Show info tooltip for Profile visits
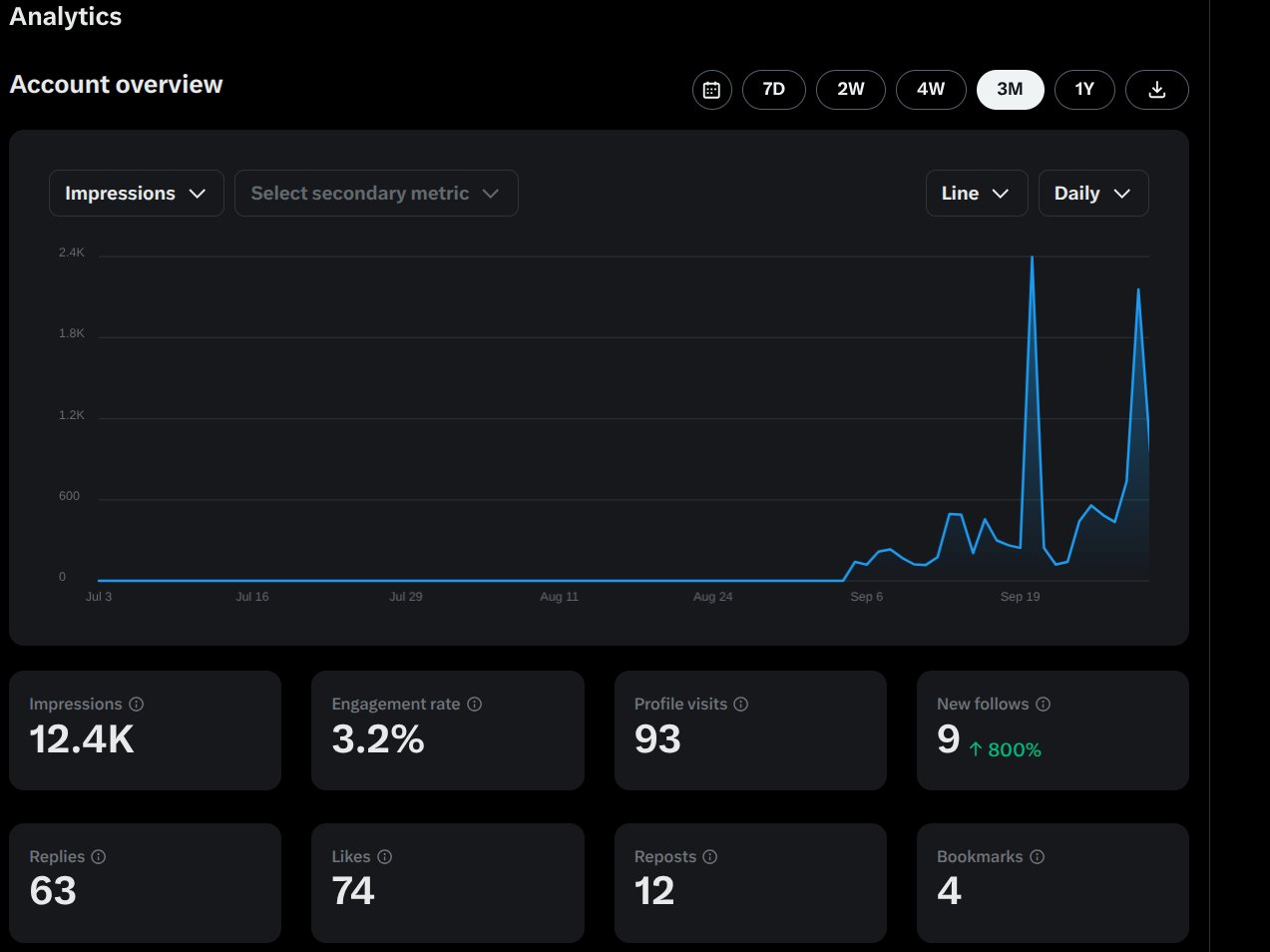 (741, 705)
